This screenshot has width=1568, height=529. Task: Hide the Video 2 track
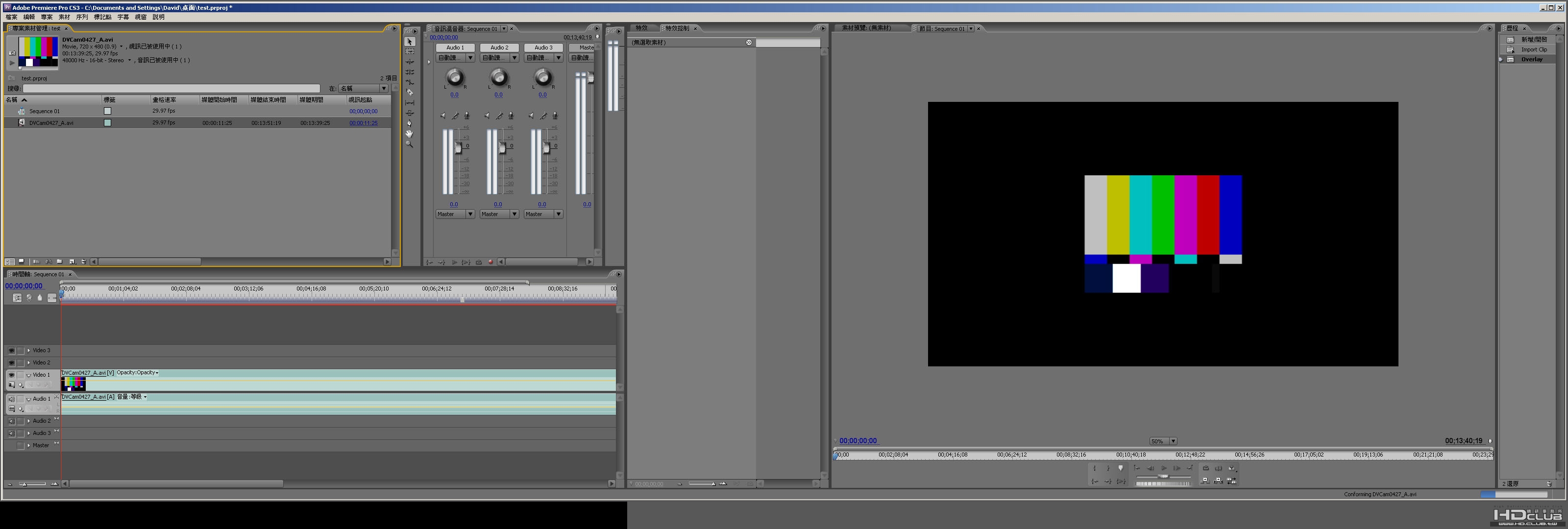tap(11, 363)
